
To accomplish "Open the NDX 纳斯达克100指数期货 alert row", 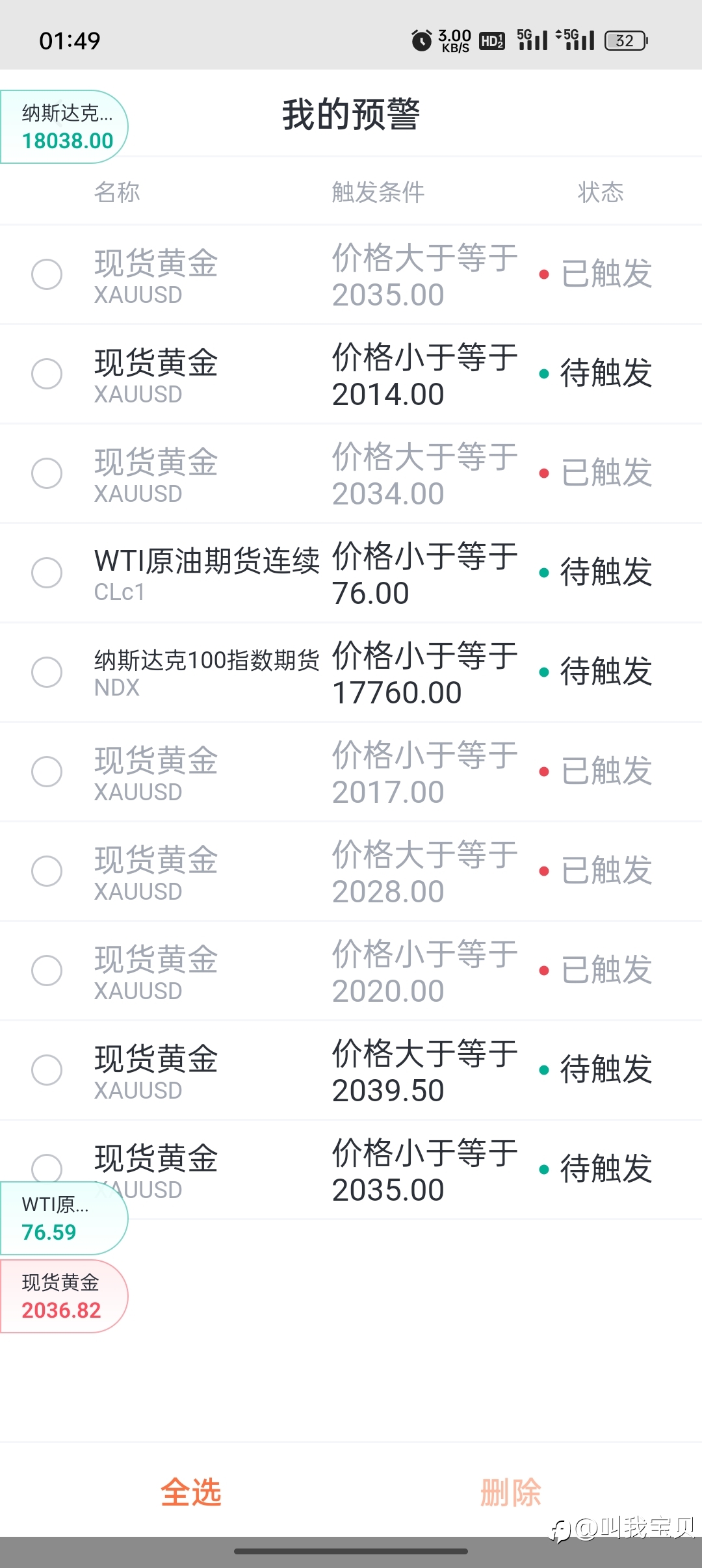I will (351, 672).
